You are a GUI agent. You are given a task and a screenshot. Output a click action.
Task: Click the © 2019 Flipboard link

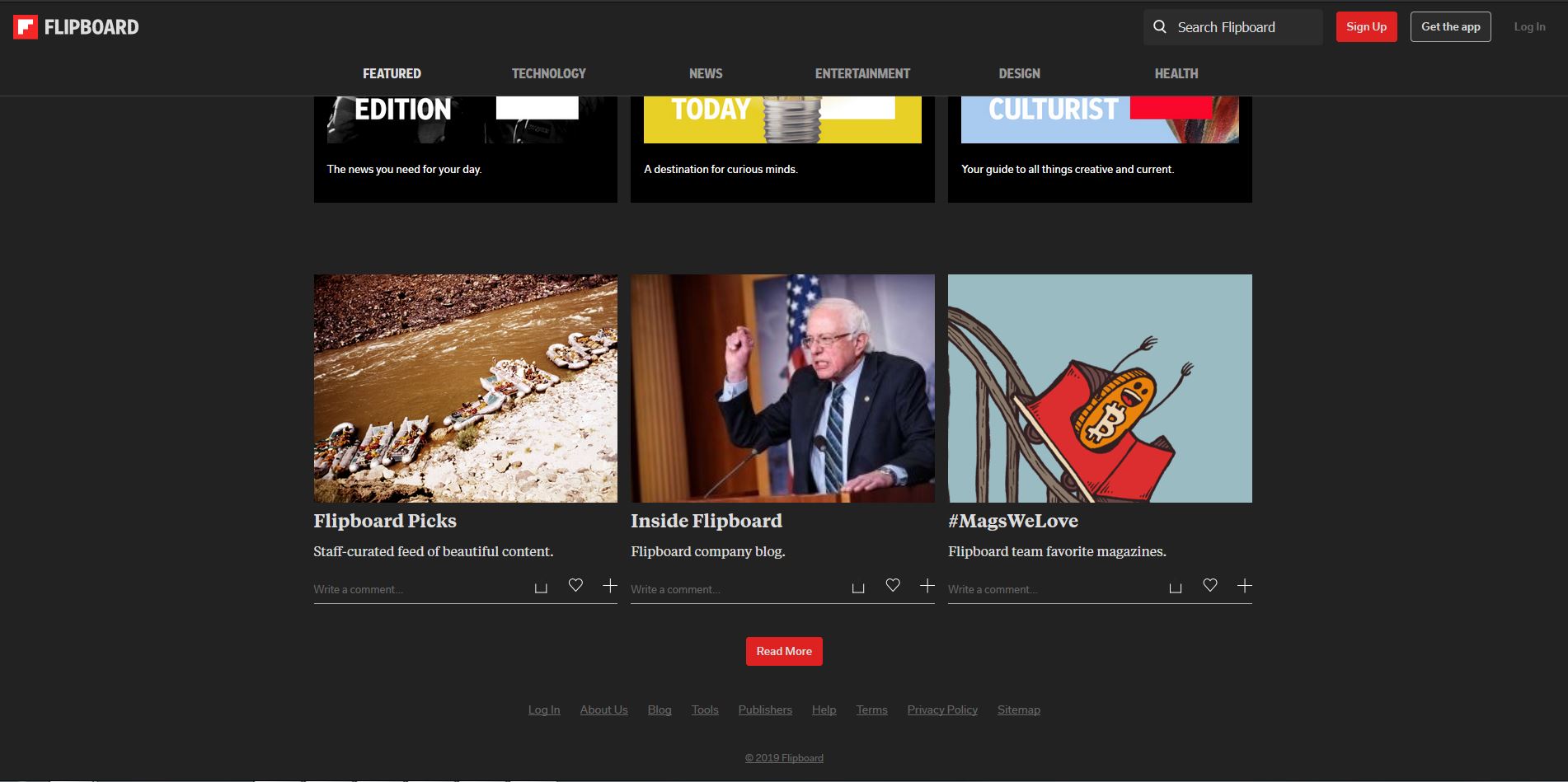tap(784, 758)
